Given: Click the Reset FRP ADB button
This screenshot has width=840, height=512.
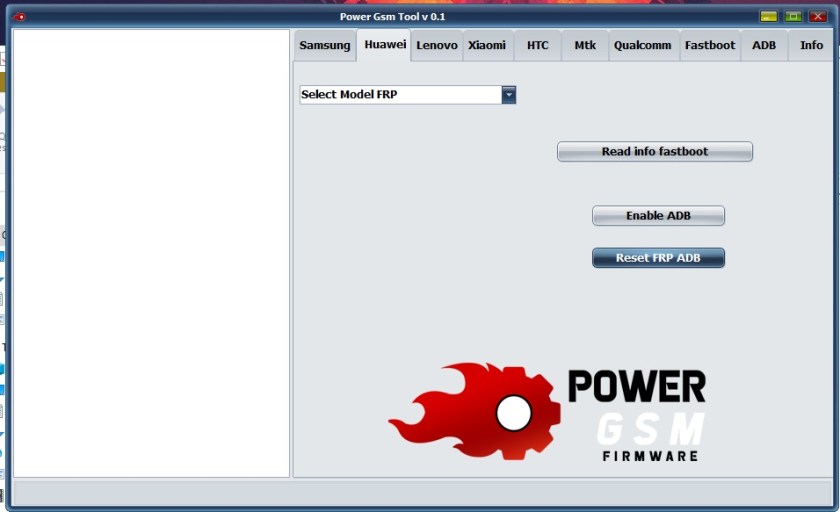Looking at the screenshot, I should click(658, 258).
